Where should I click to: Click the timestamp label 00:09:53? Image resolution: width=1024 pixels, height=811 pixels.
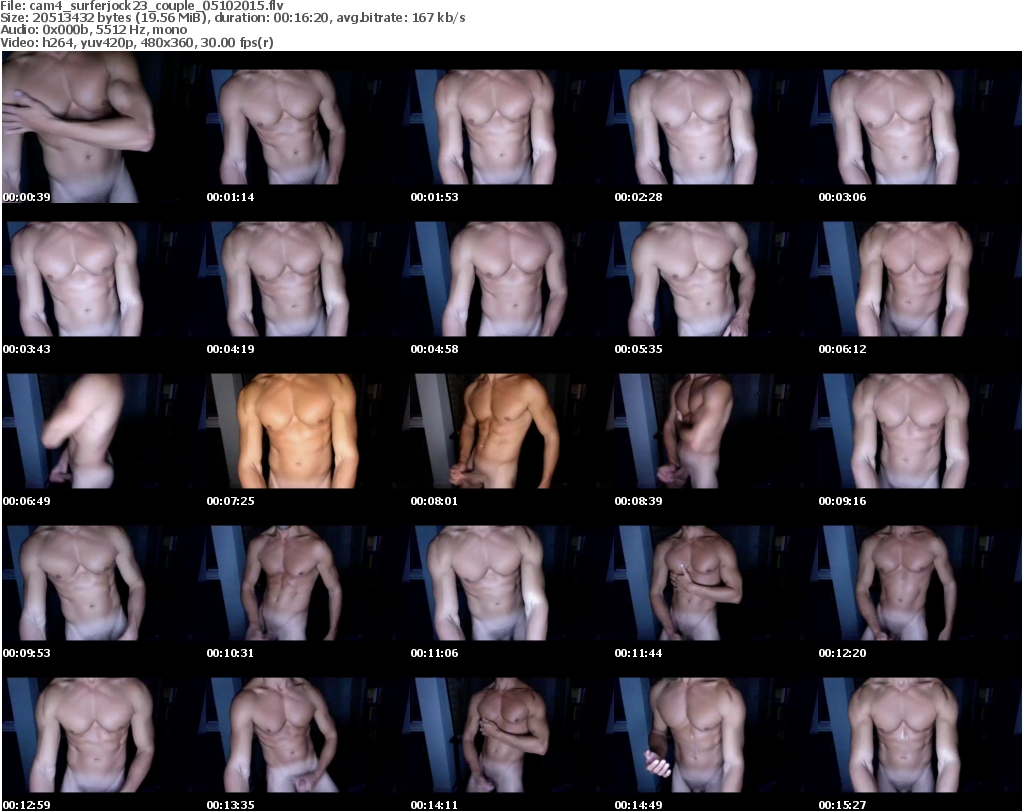pos(27,653)
